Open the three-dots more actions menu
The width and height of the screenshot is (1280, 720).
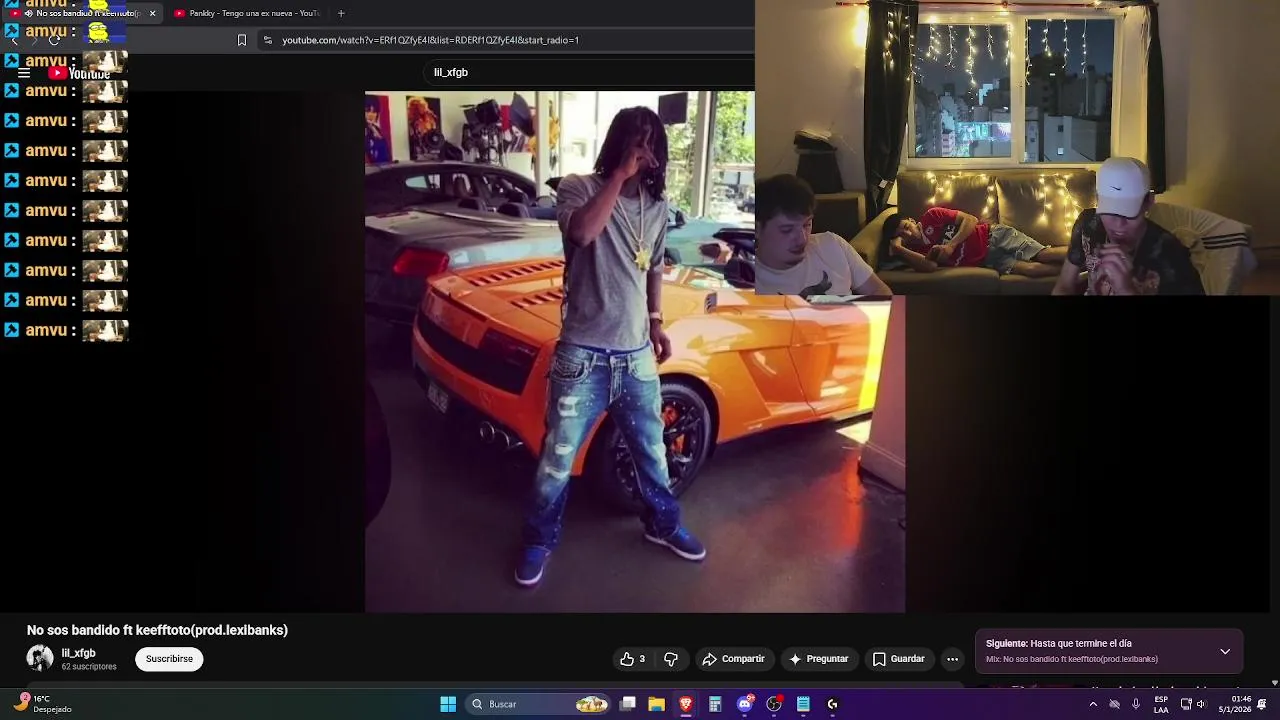tap(952, 659)
